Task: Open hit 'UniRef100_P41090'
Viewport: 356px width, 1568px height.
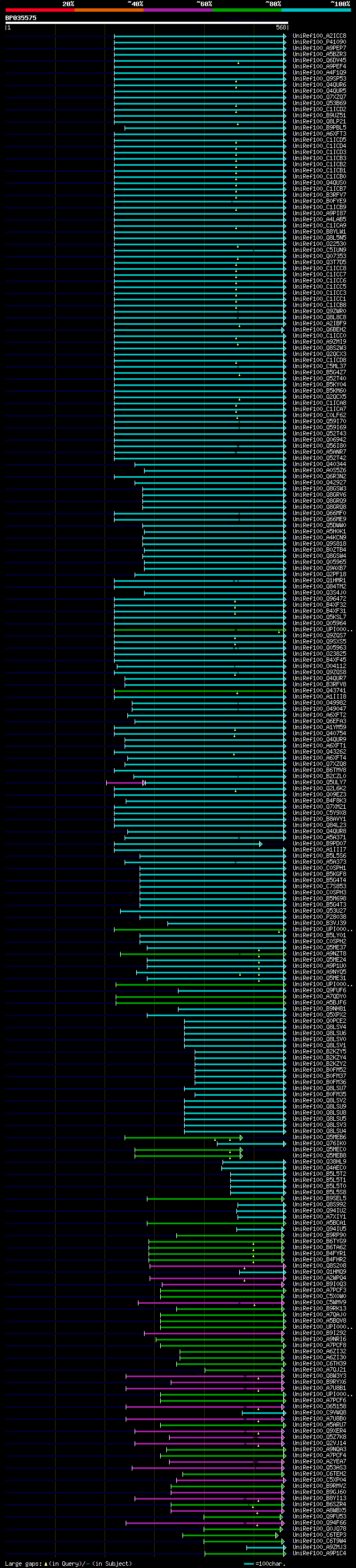Action: (319, 42)
